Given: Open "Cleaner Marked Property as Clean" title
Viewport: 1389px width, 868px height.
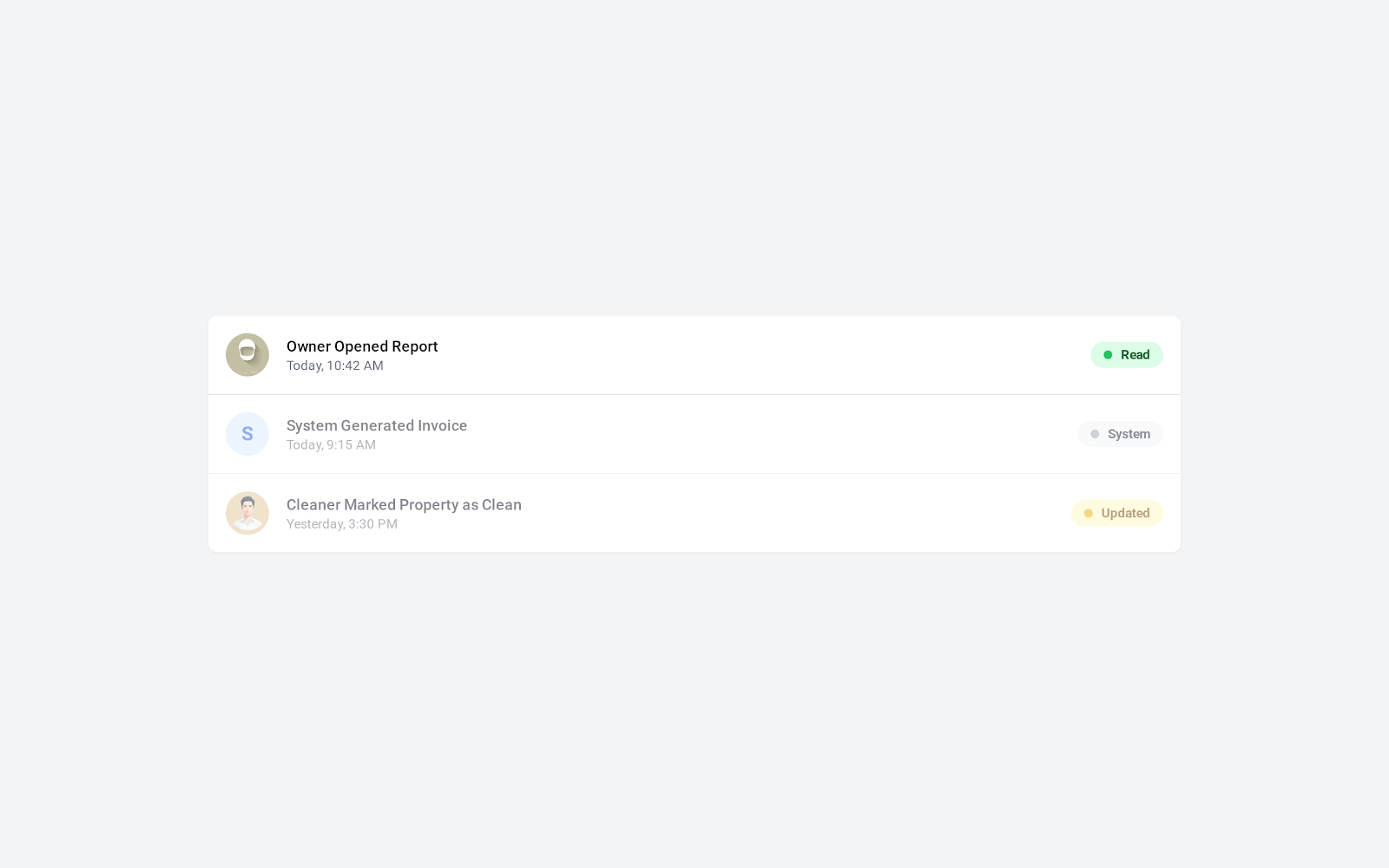Looking at the screenshot, I should point(404,504).
